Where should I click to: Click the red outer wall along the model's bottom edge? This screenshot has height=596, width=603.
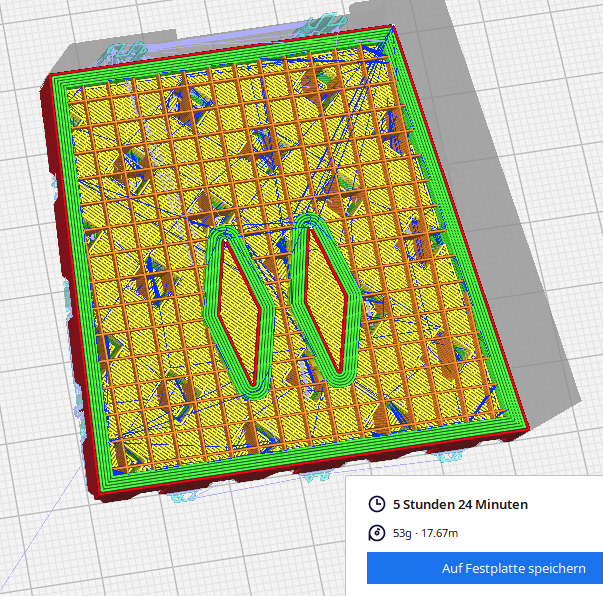300,469
